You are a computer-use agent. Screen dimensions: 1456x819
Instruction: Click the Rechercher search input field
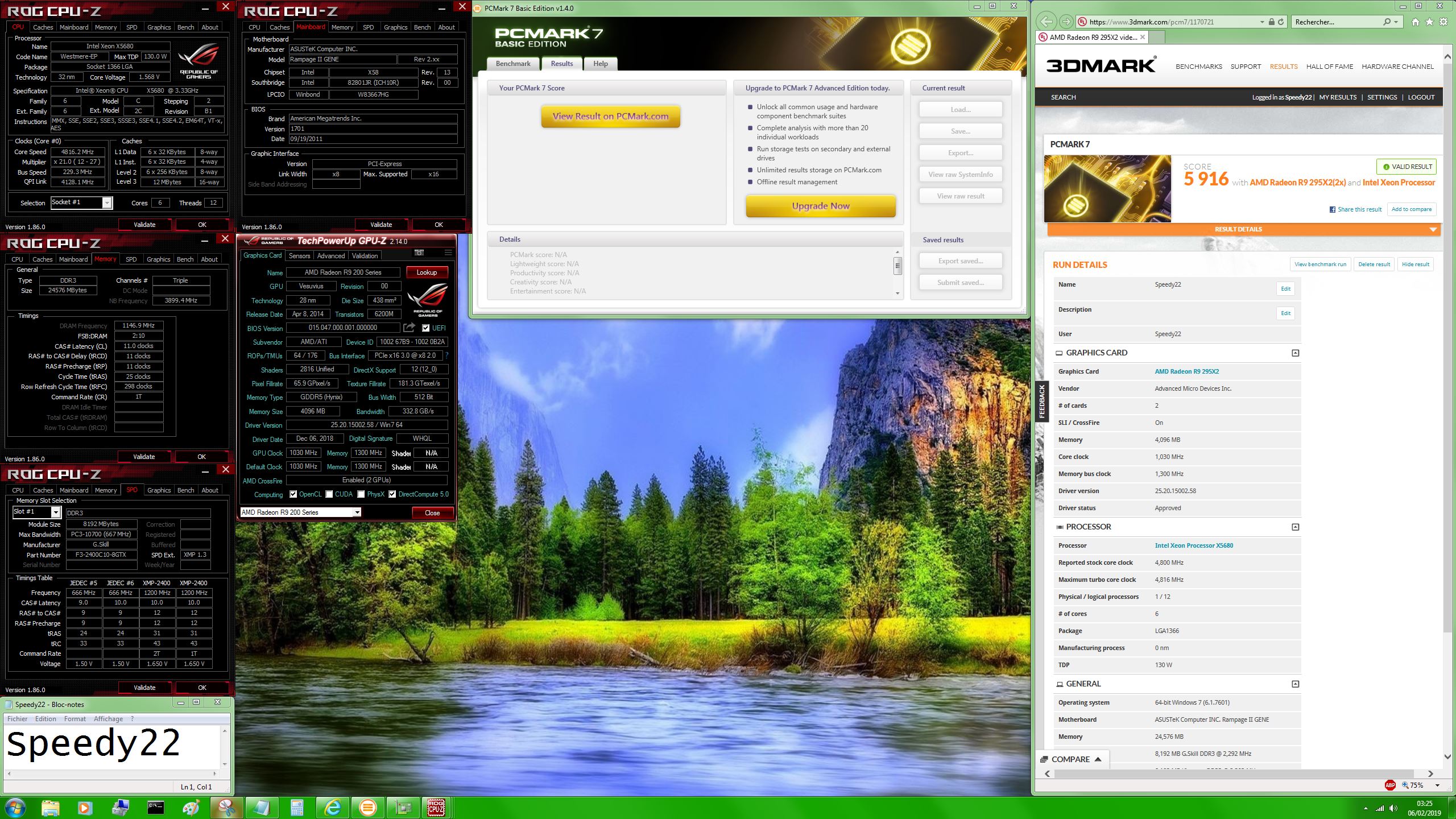point(1337,22)
